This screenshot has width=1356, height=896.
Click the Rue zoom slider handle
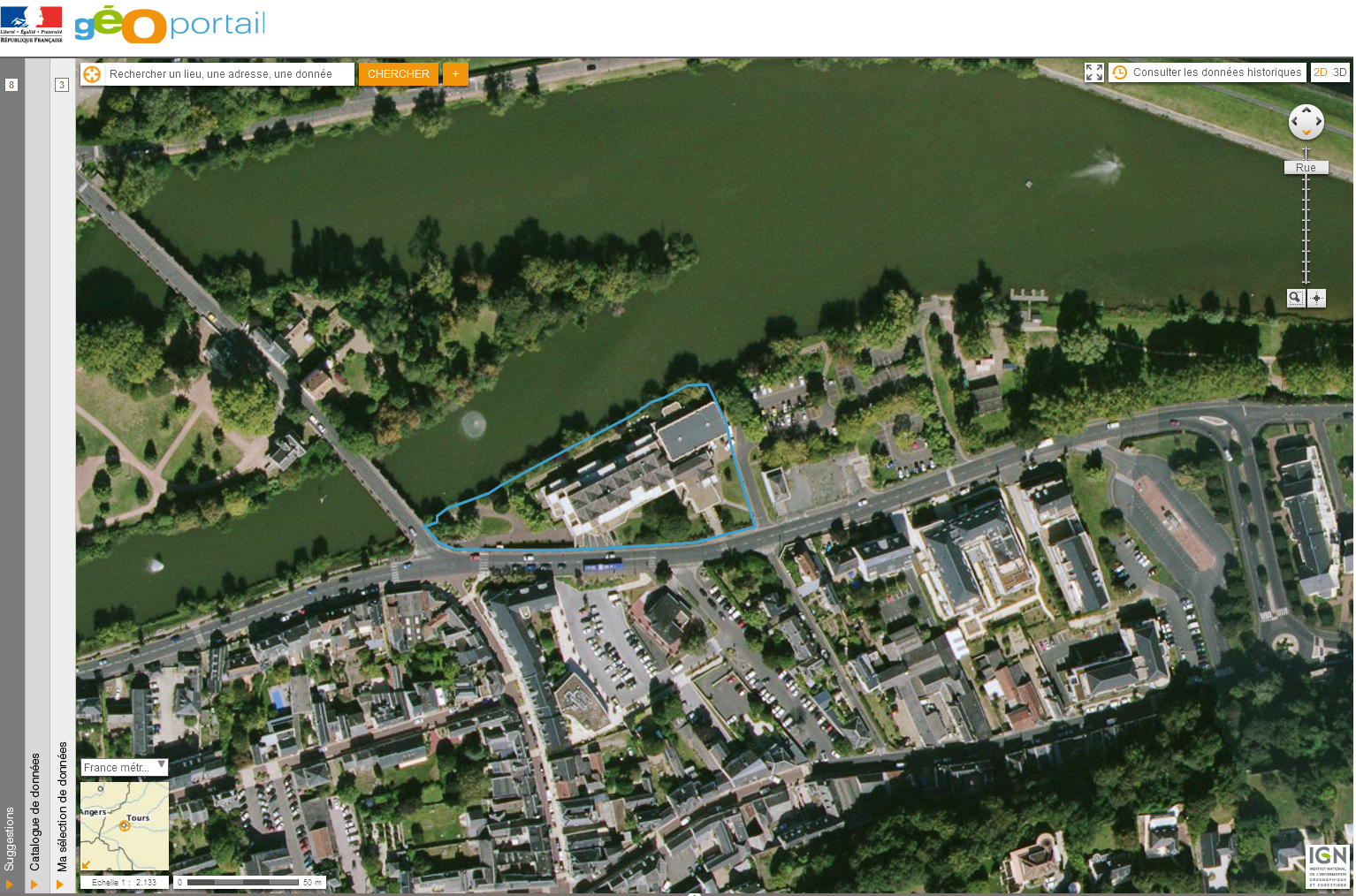(x=1306, y=168)
